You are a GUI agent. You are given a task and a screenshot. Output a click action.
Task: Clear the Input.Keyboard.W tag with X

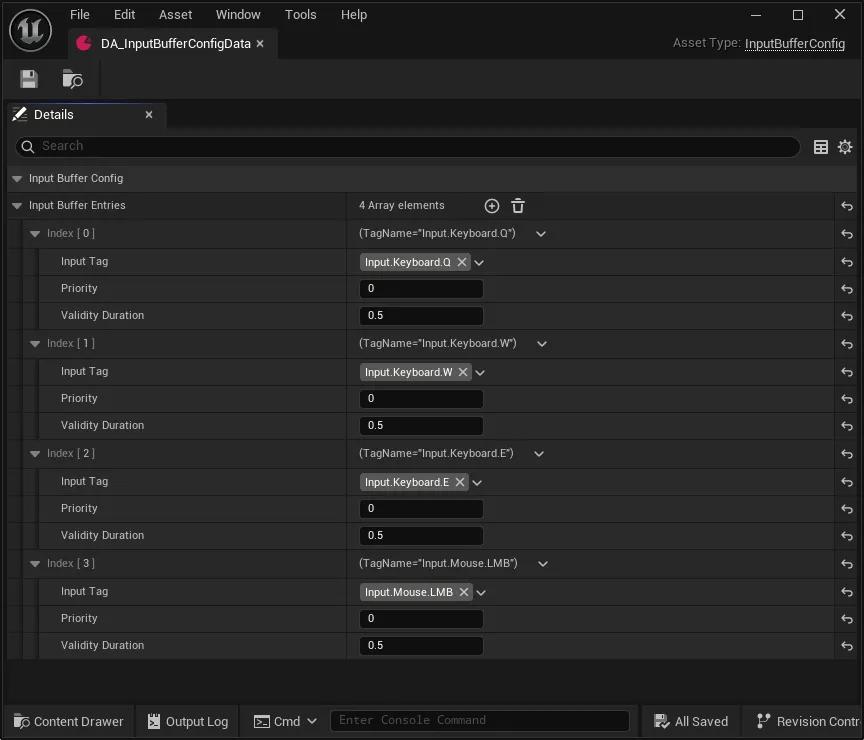click(x=463, y=372)
